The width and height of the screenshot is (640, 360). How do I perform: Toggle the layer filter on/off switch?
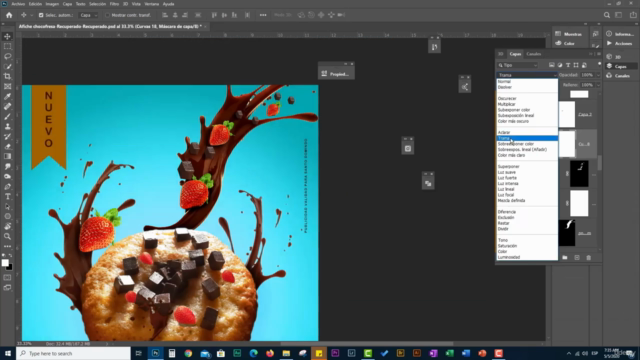pyautogui.click(x=599, y=64)
